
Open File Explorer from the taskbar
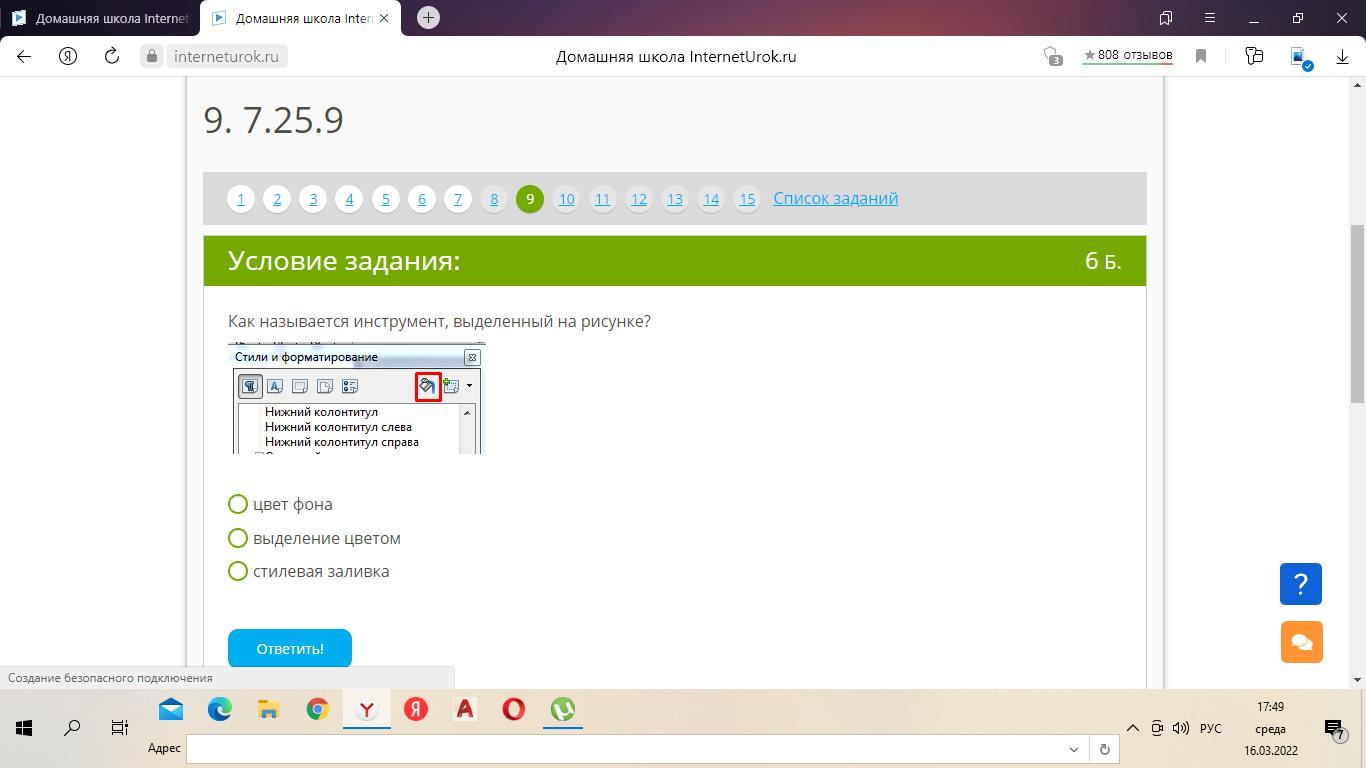269,710
